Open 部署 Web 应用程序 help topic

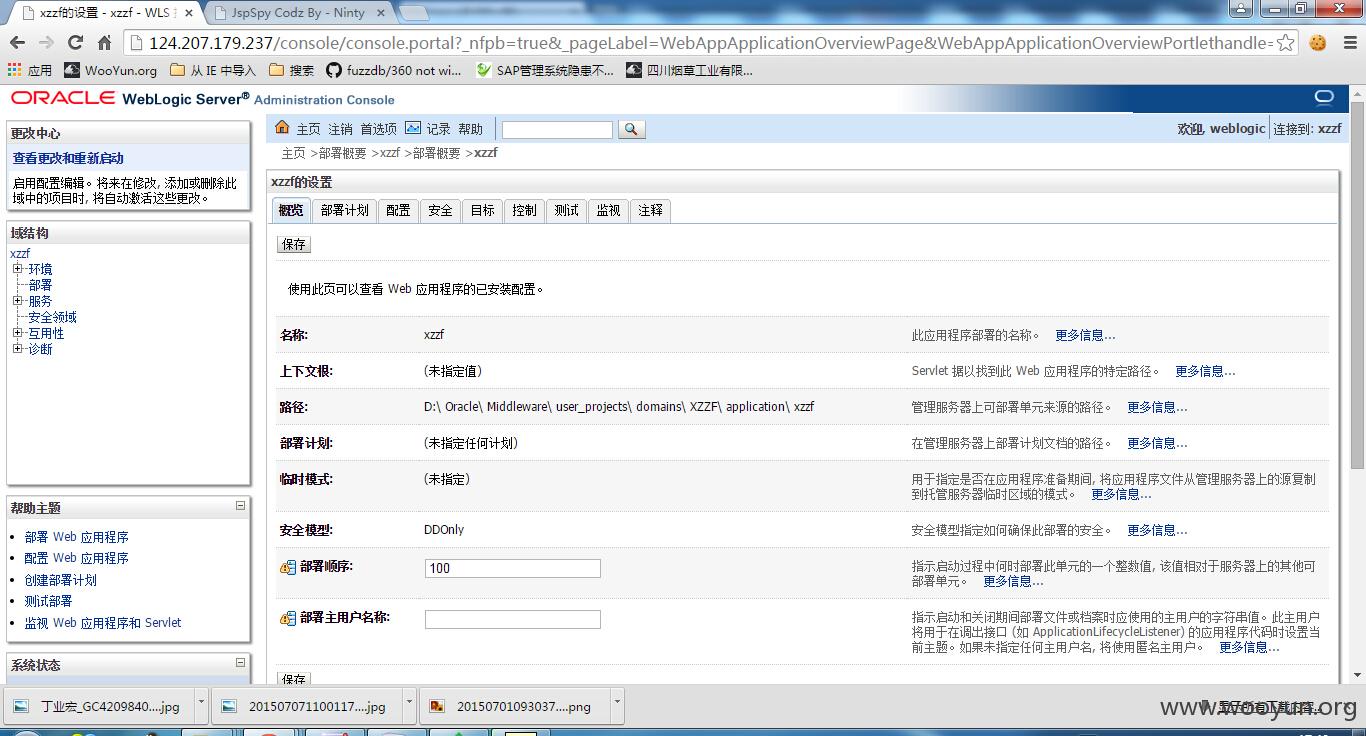(77, 537)
